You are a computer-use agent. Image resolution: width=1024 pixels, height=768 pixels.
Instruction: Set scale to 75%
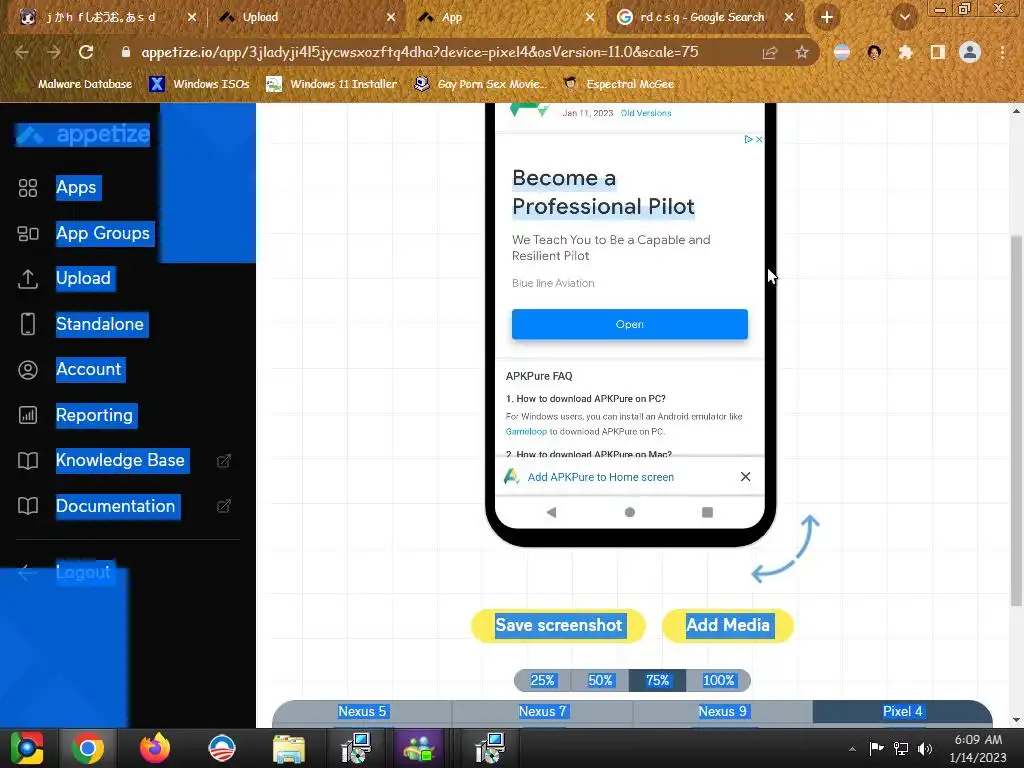pos(657,680)
